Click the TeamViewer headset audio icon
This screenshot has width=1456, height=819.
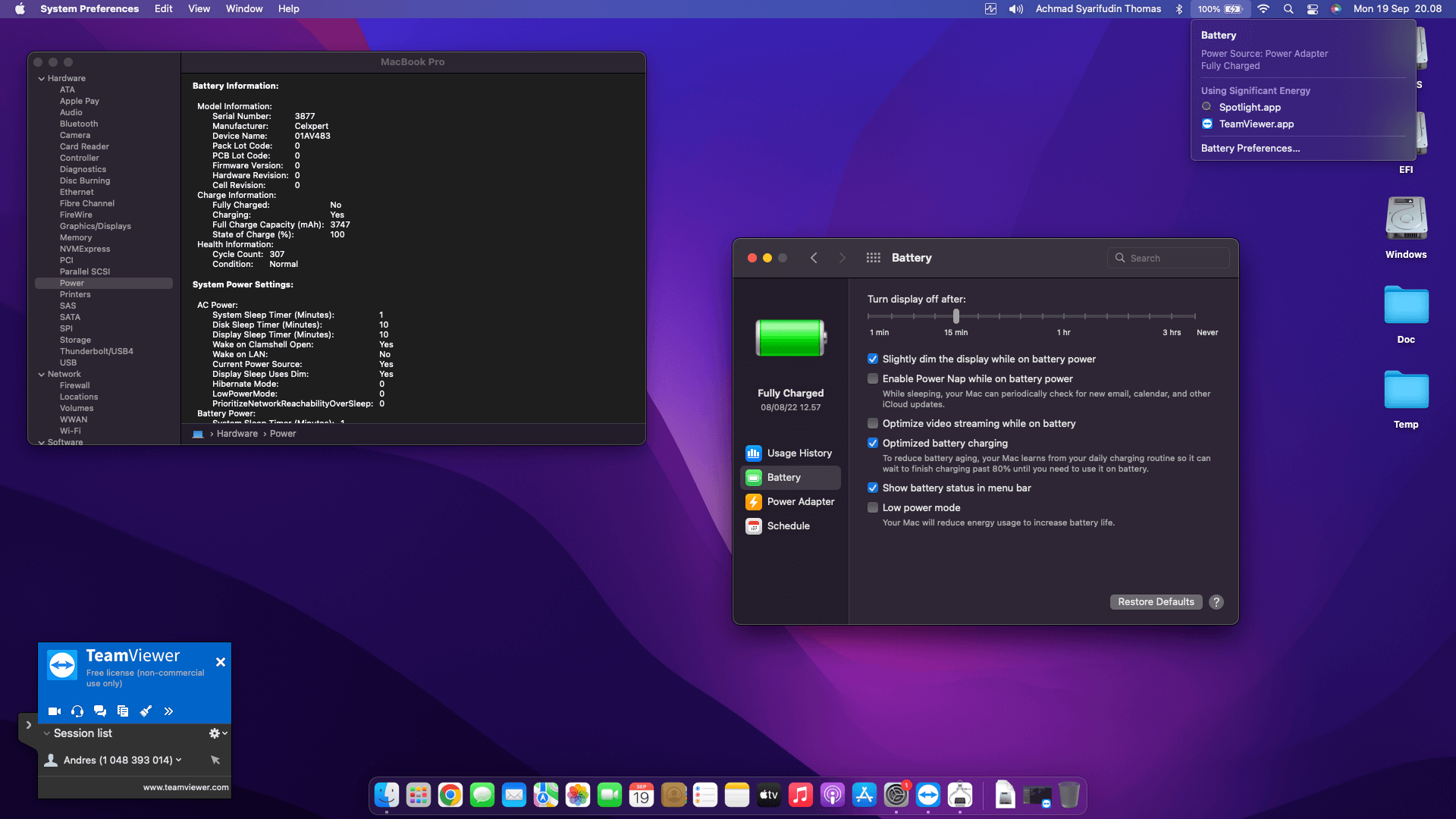click(x=77, y=711)
